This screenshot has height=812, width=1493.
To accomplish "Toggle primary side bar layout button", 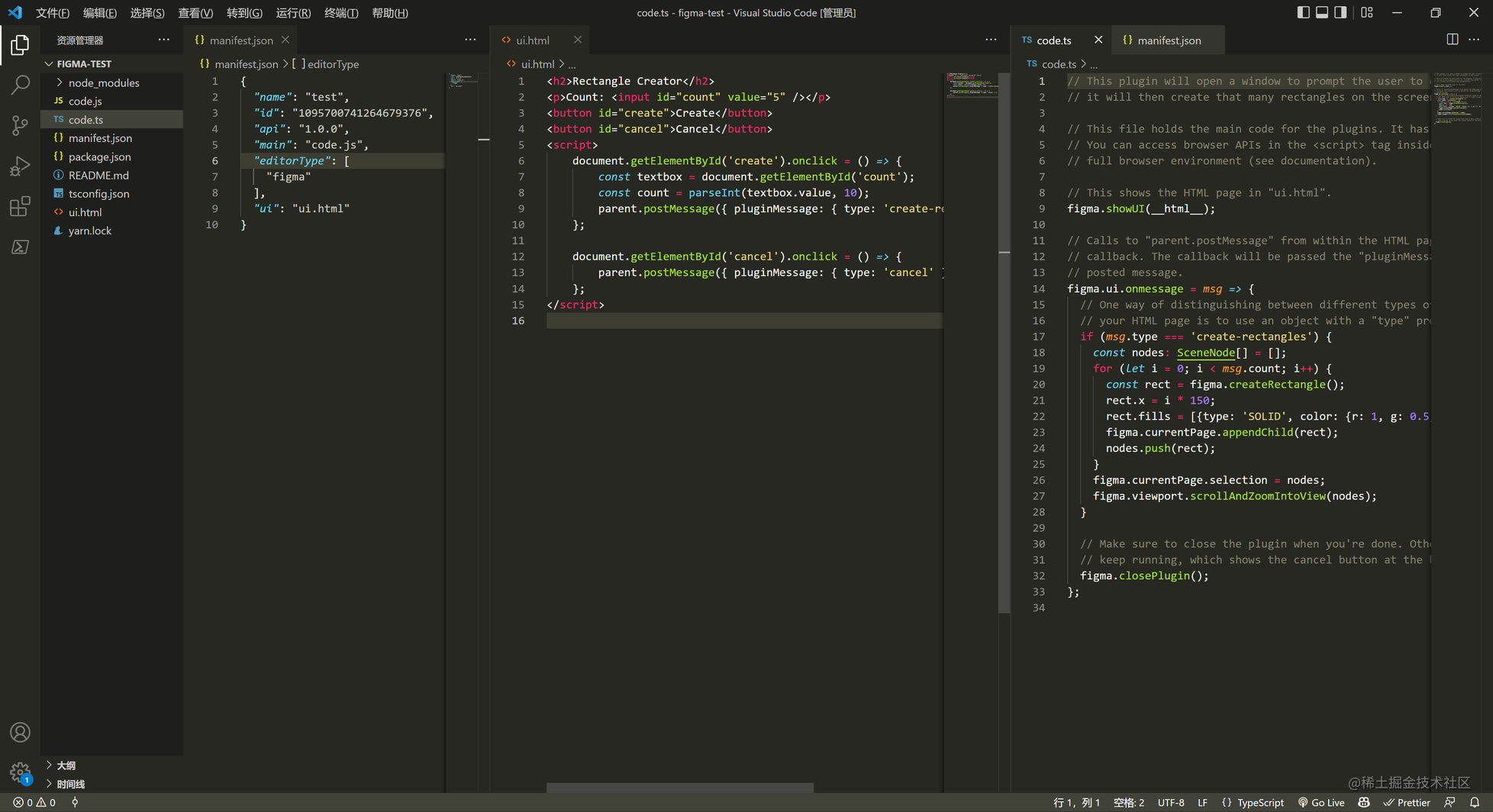I will point(1303,12).
